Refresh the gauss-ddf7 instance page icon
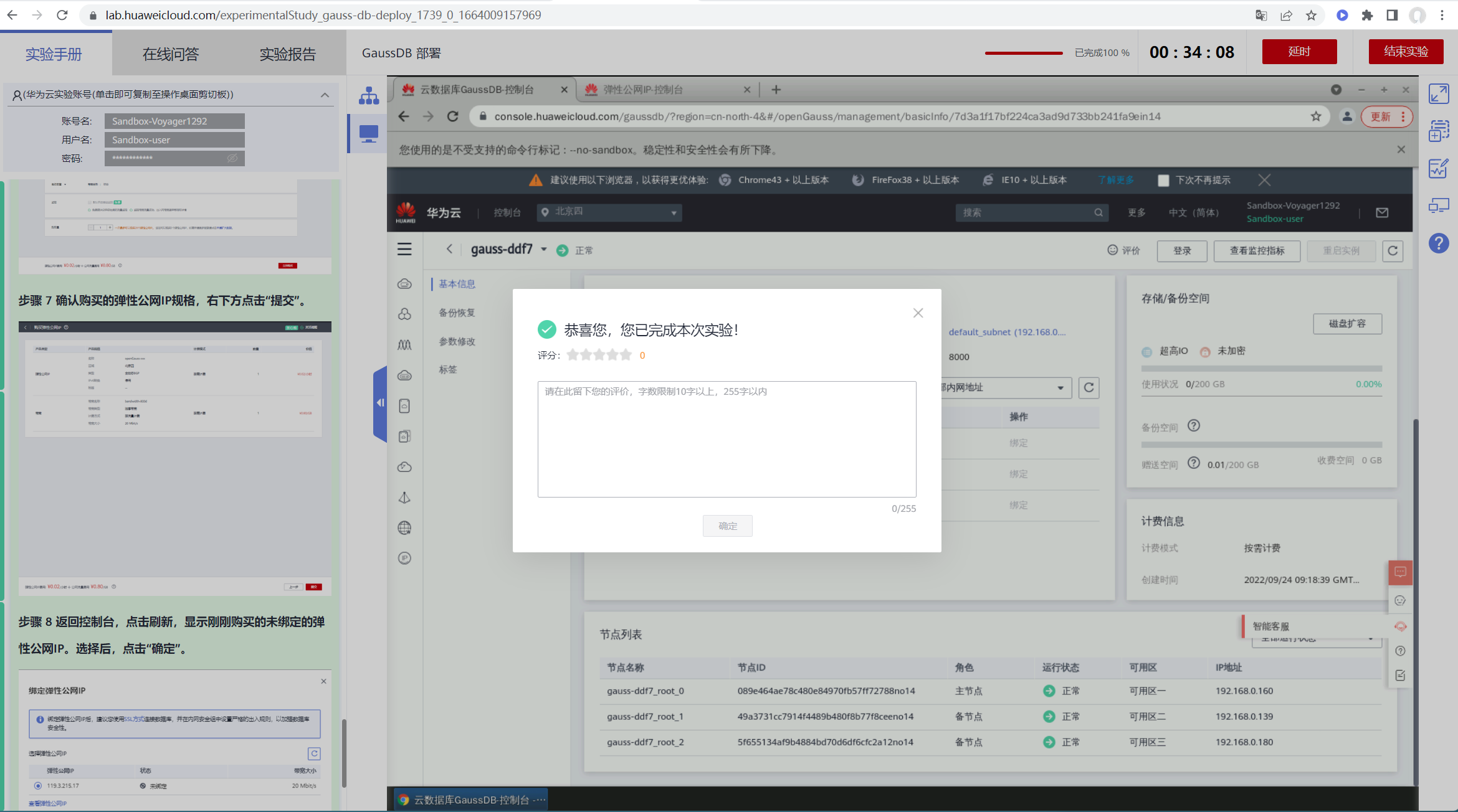The width and height of the screenshot is (1458, 812). click(1393, 250)
